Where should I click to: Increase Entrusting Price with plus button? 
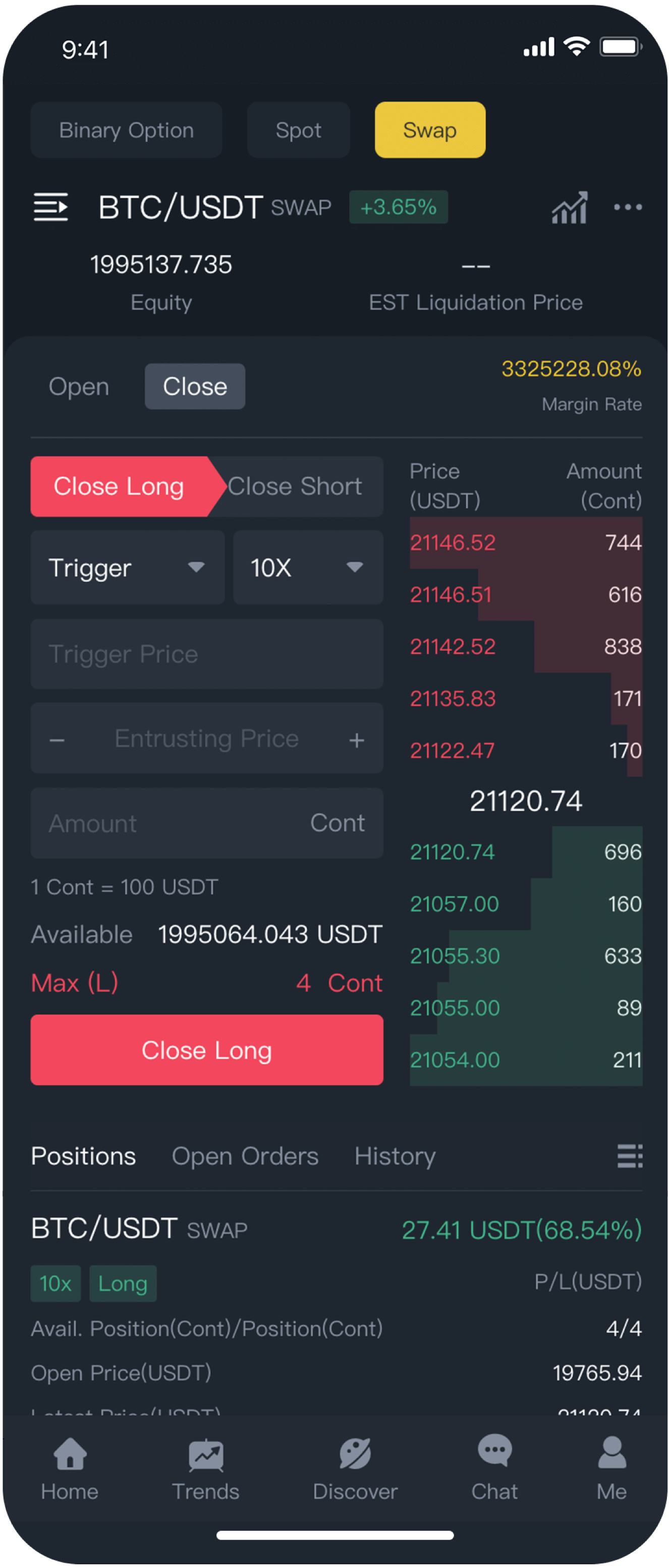tap(357, 740)
